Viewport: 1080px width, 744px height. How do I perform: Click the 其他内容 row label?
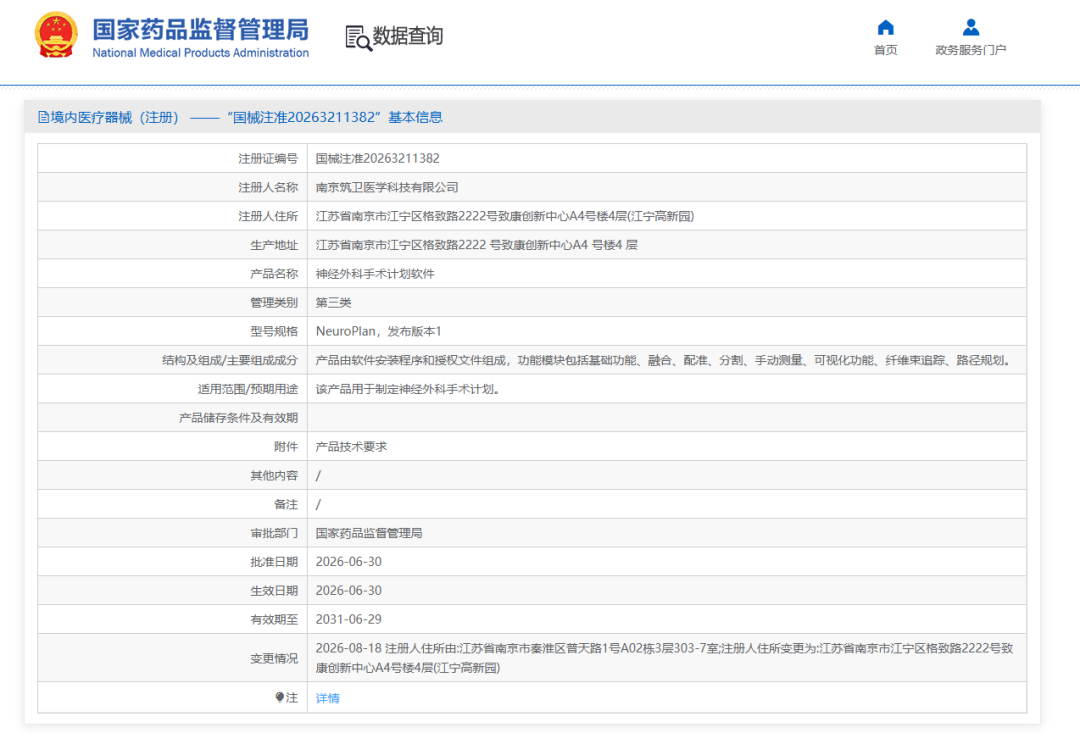[274, 476]
